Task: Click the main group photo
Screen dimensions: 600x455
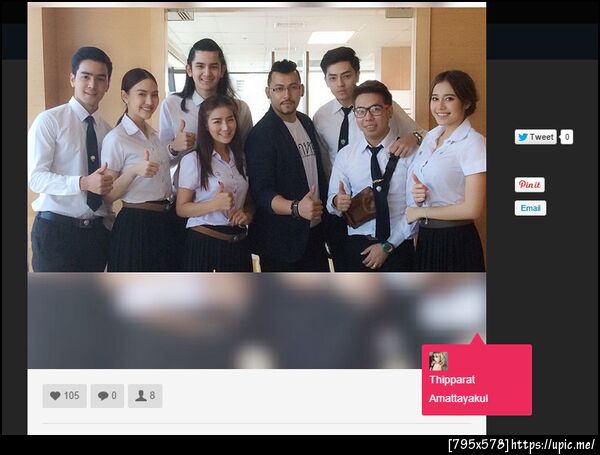Action: (257, 139)
